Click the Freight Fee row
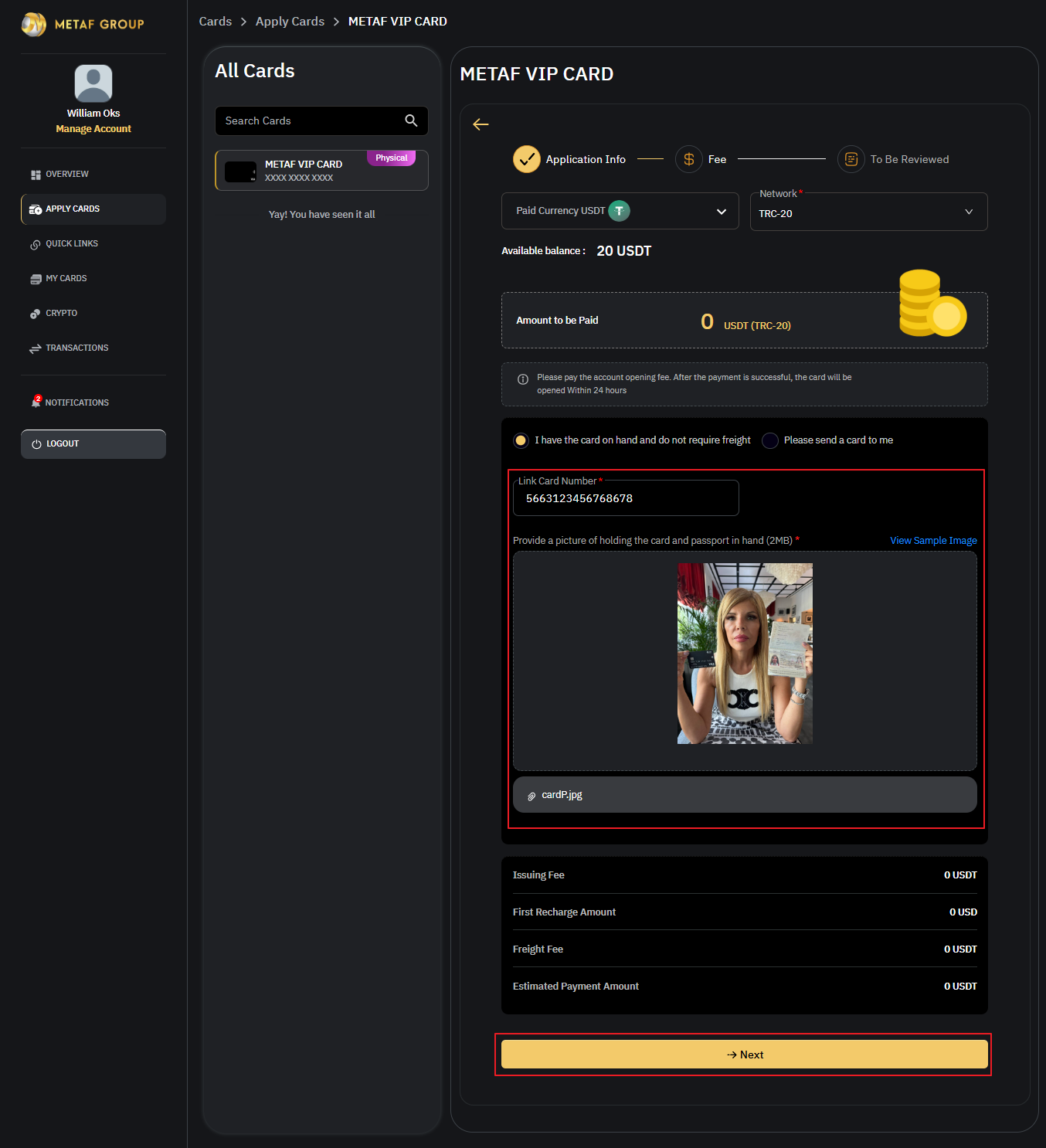1046x1148 pixels. tap(745, 949)
